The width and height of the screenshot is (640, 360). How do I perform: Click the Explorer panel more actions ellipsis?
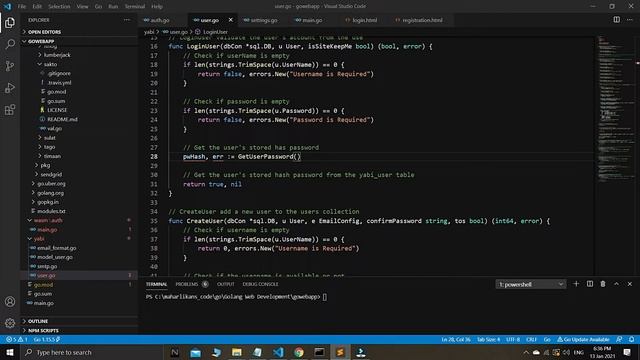(x=127, y=20)
